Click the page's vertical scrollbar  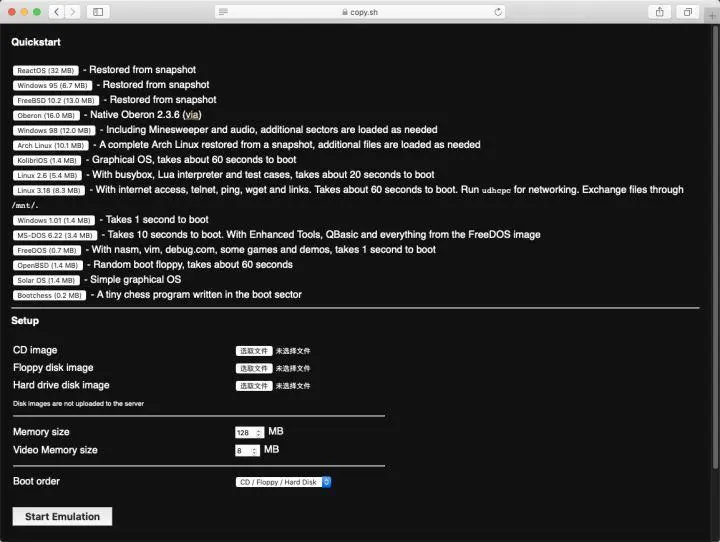click(715, 248)
